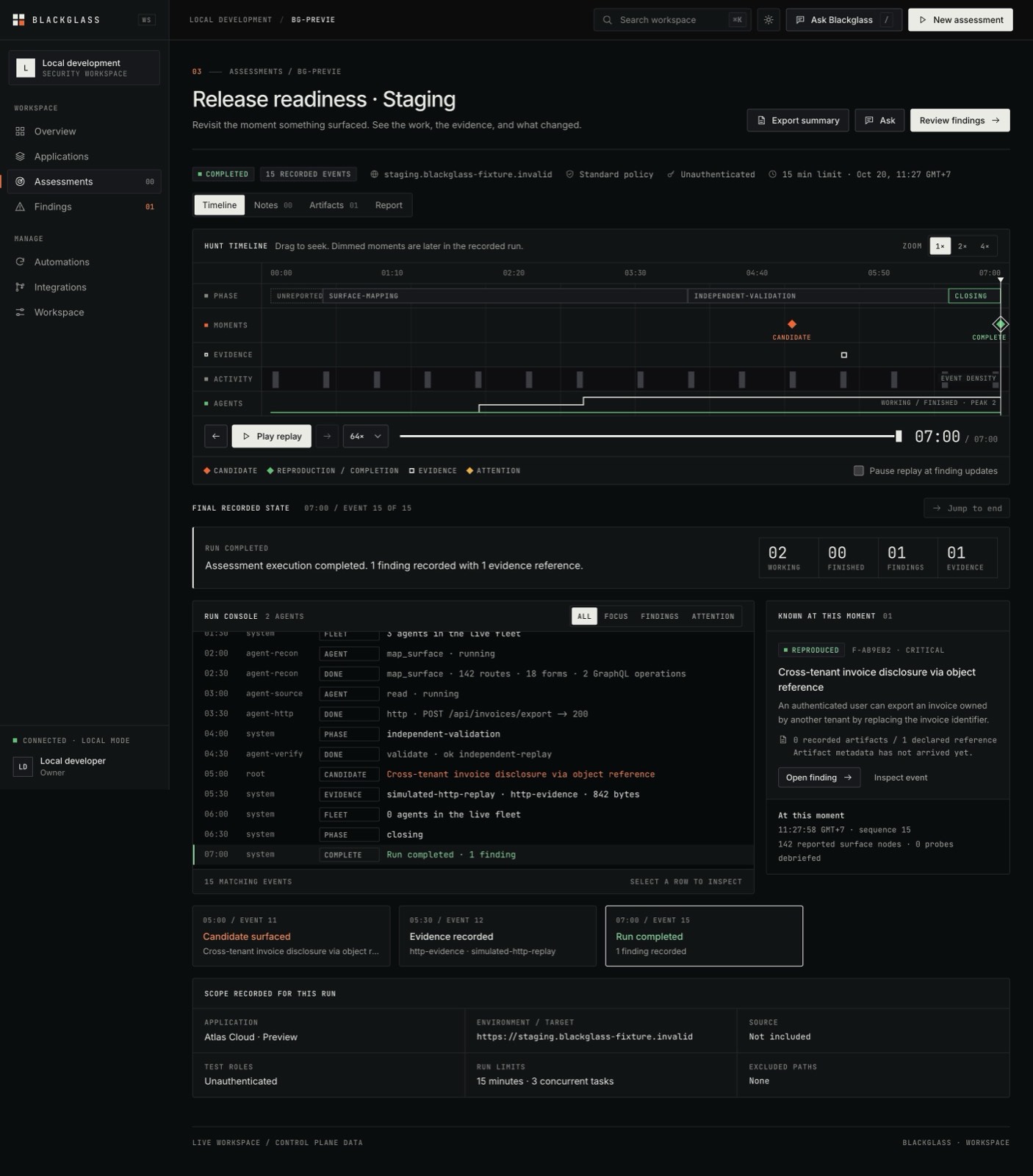Open the Overview sidebar item
The width and height of the screenshot is (1033, 1176).
pos(84,132)
